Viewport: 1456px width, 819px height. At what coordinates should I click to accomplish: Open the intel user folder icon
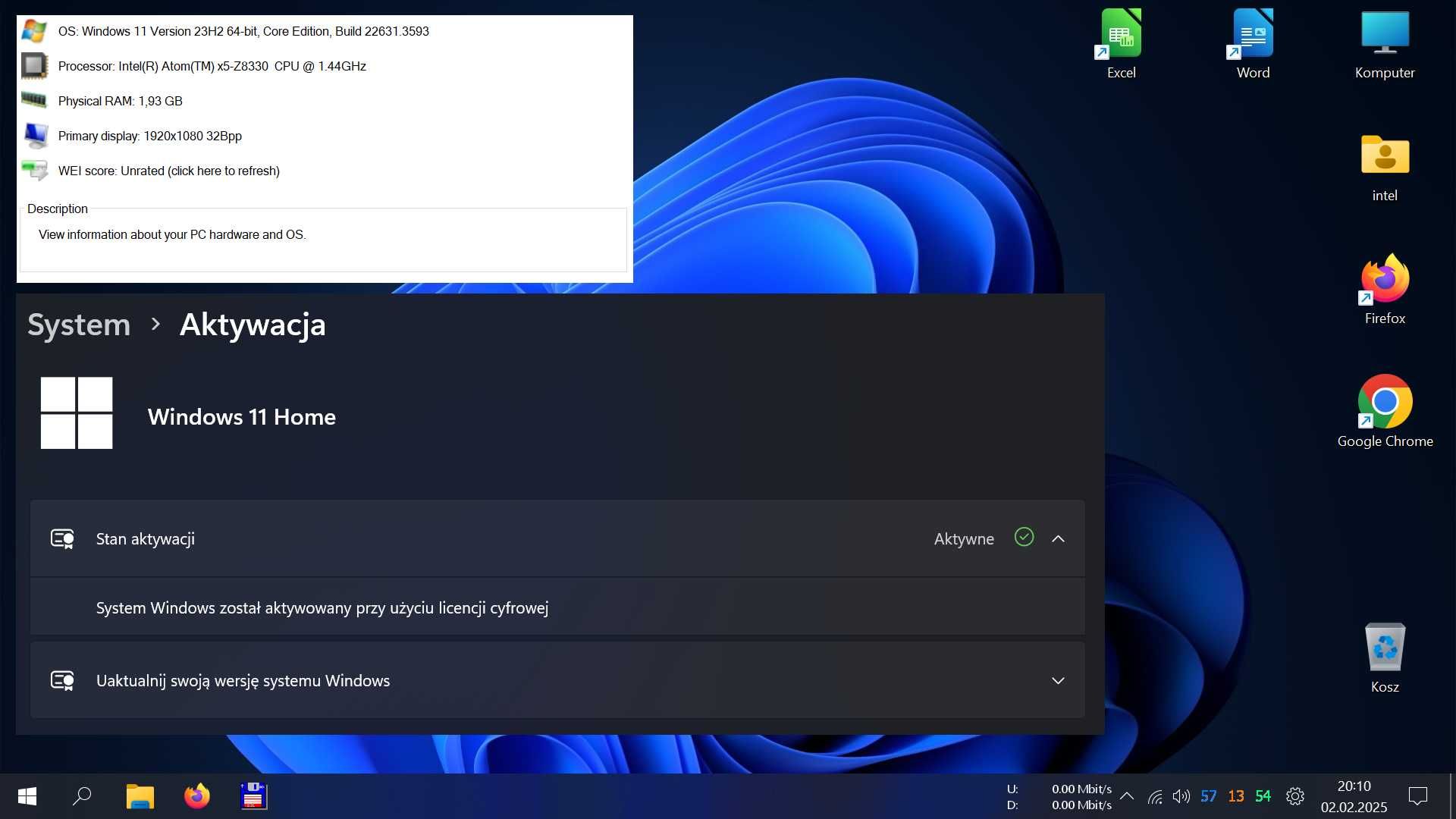(1385, 167)
